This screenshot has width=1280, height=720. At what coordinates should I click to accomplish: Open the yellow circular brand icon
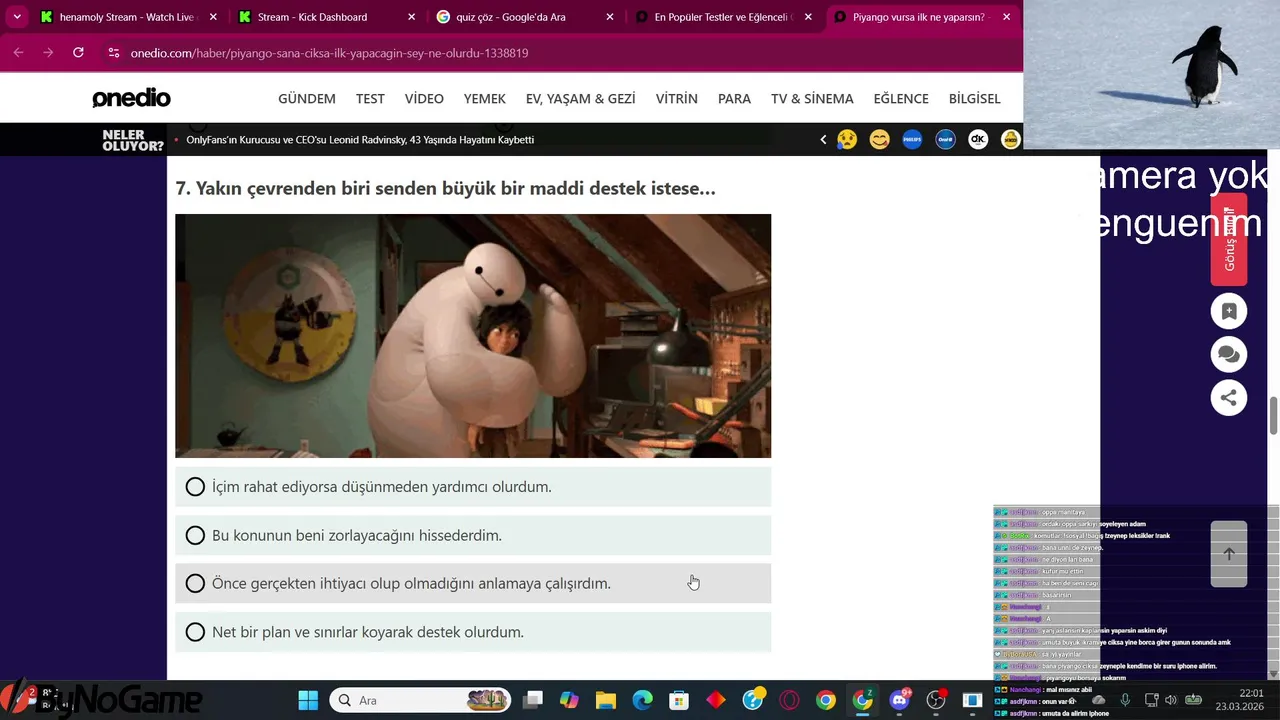1010,140
